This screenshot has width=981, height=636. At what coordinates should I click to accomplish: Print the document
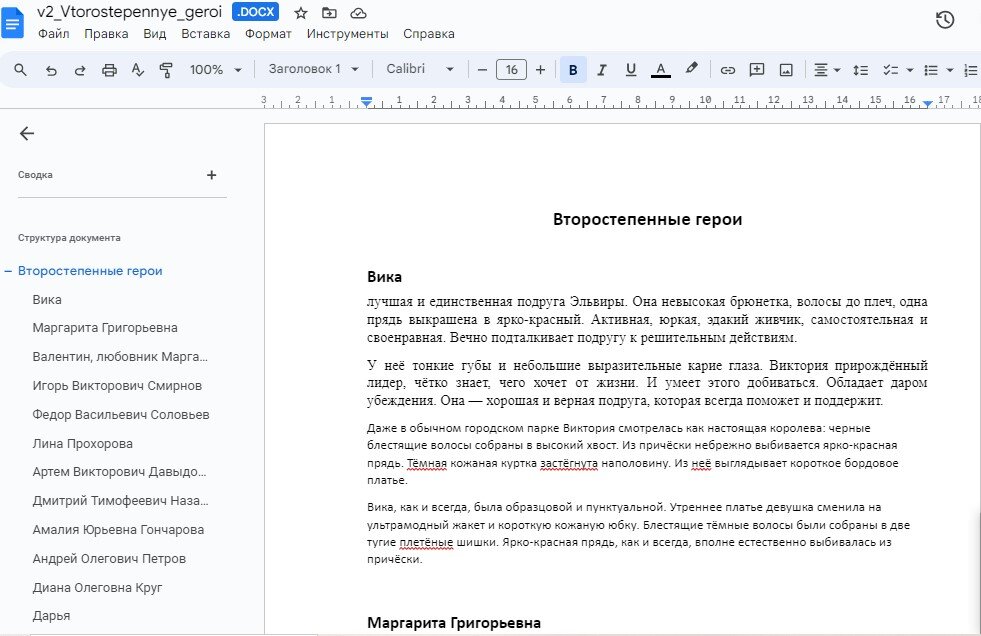click(x=109, y=70)
